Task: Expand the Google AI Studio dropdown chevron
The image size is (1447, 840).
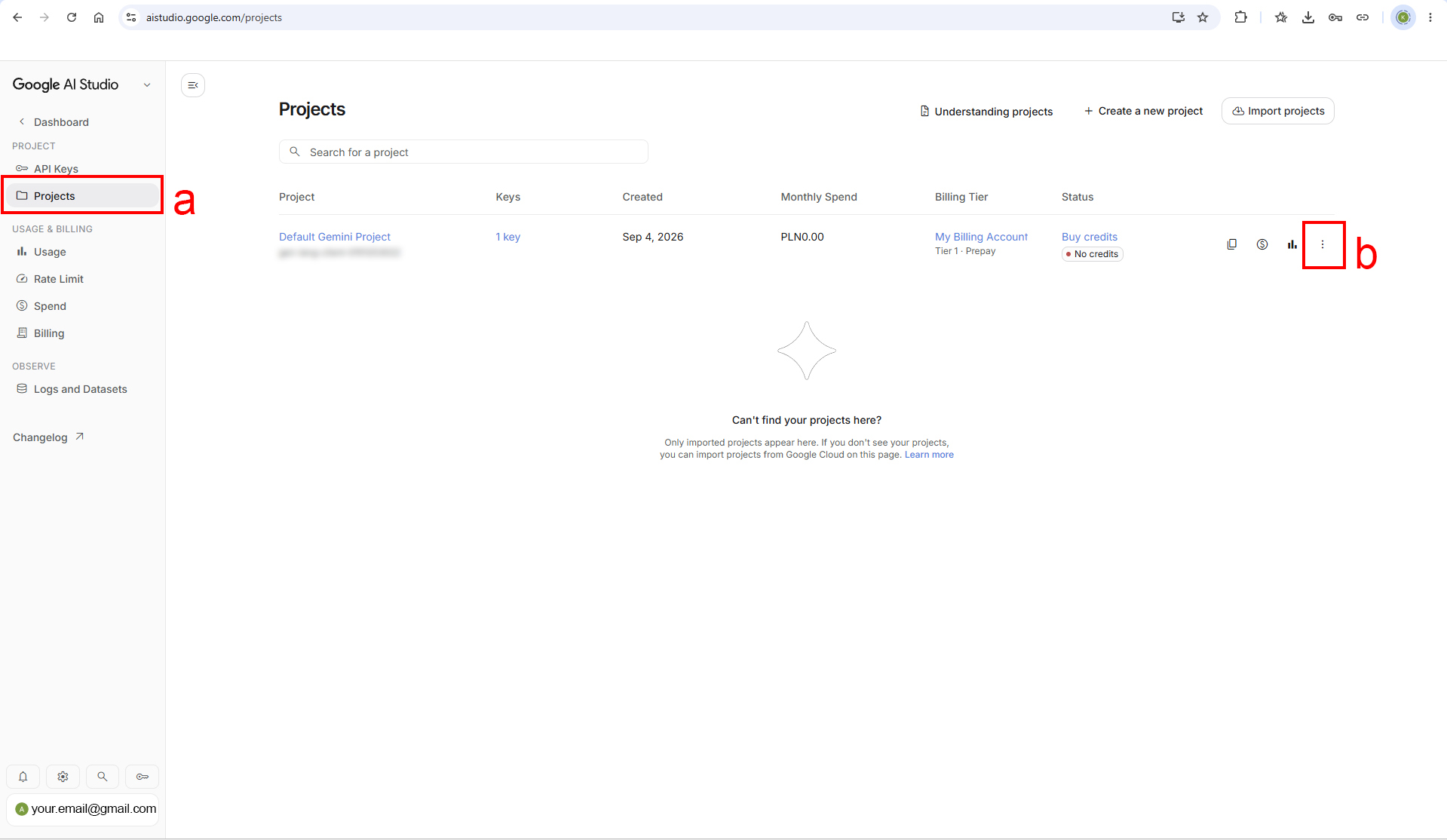Action: (x=147, y=85)
